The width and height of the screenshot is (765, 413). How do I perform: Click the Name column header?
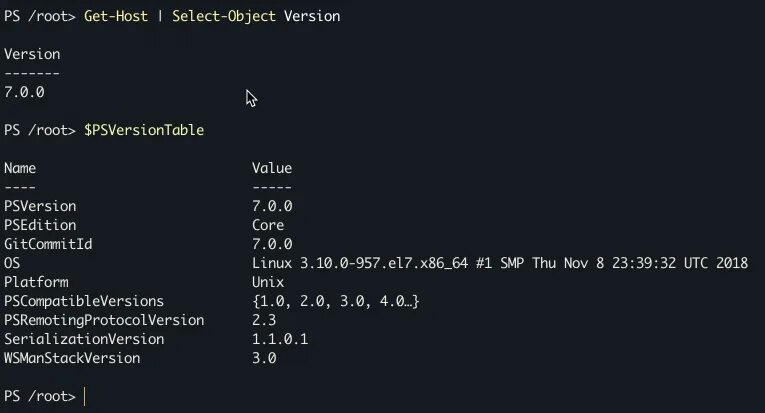click(20, 168)
